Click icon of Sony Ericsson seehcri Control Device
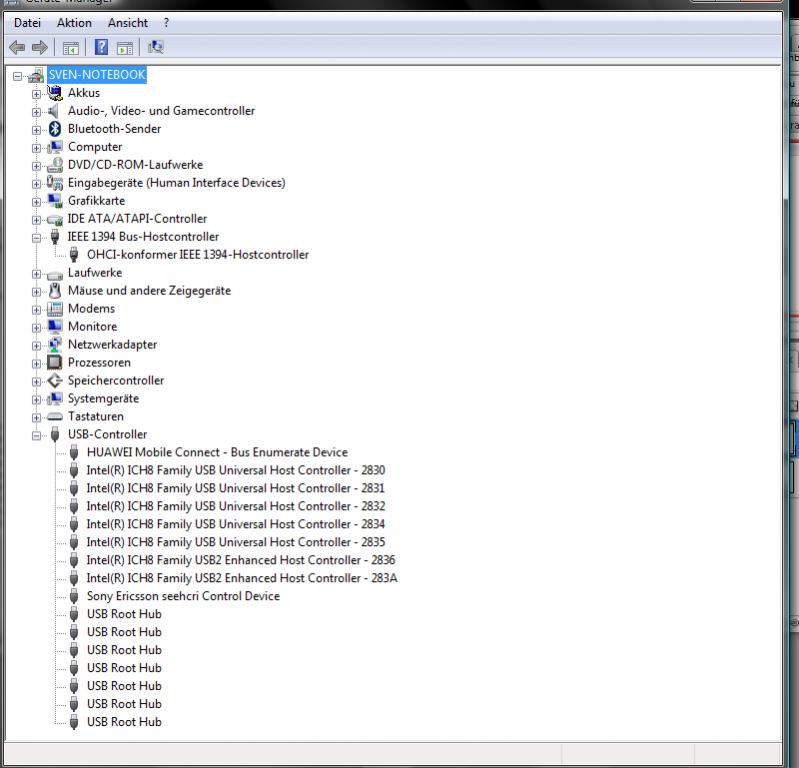799x768 pixels. click(74, 596)
